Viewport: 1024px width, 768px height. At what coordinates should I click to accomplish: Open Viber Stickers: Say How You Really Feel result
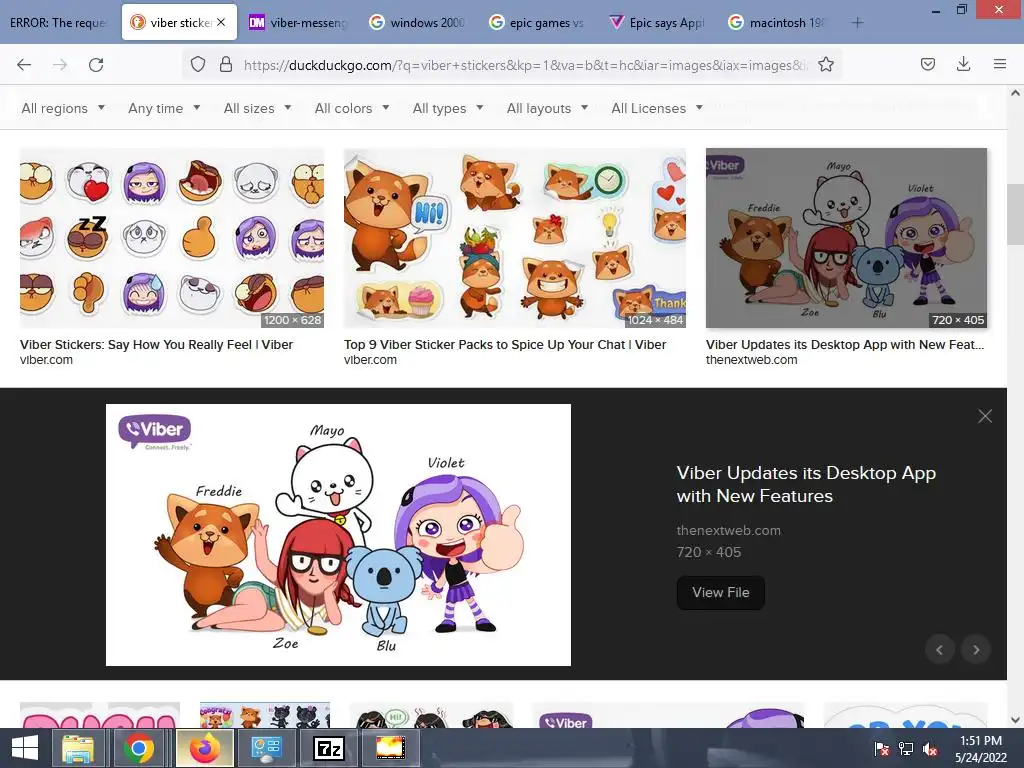pyautogui.click(x=156, y=345)
